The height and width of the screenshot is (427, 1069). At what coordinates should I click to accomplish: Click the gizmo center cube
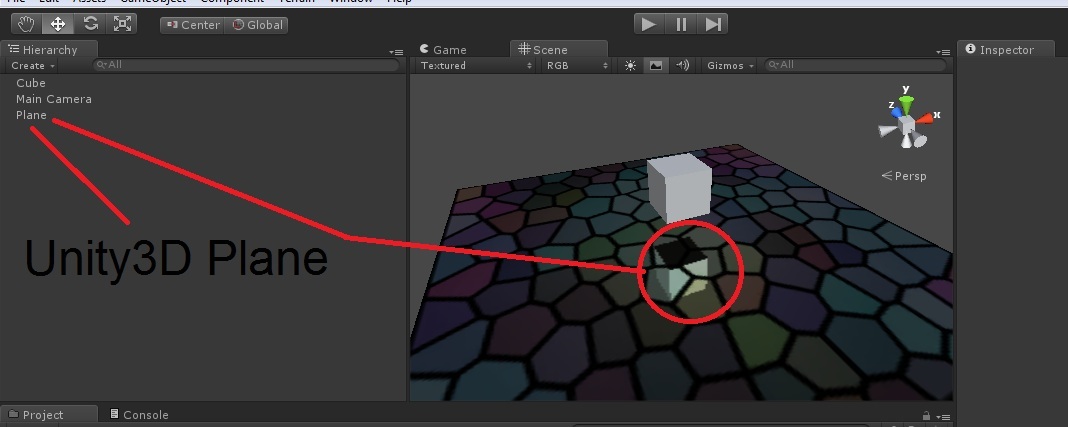[x=907, y=126]
